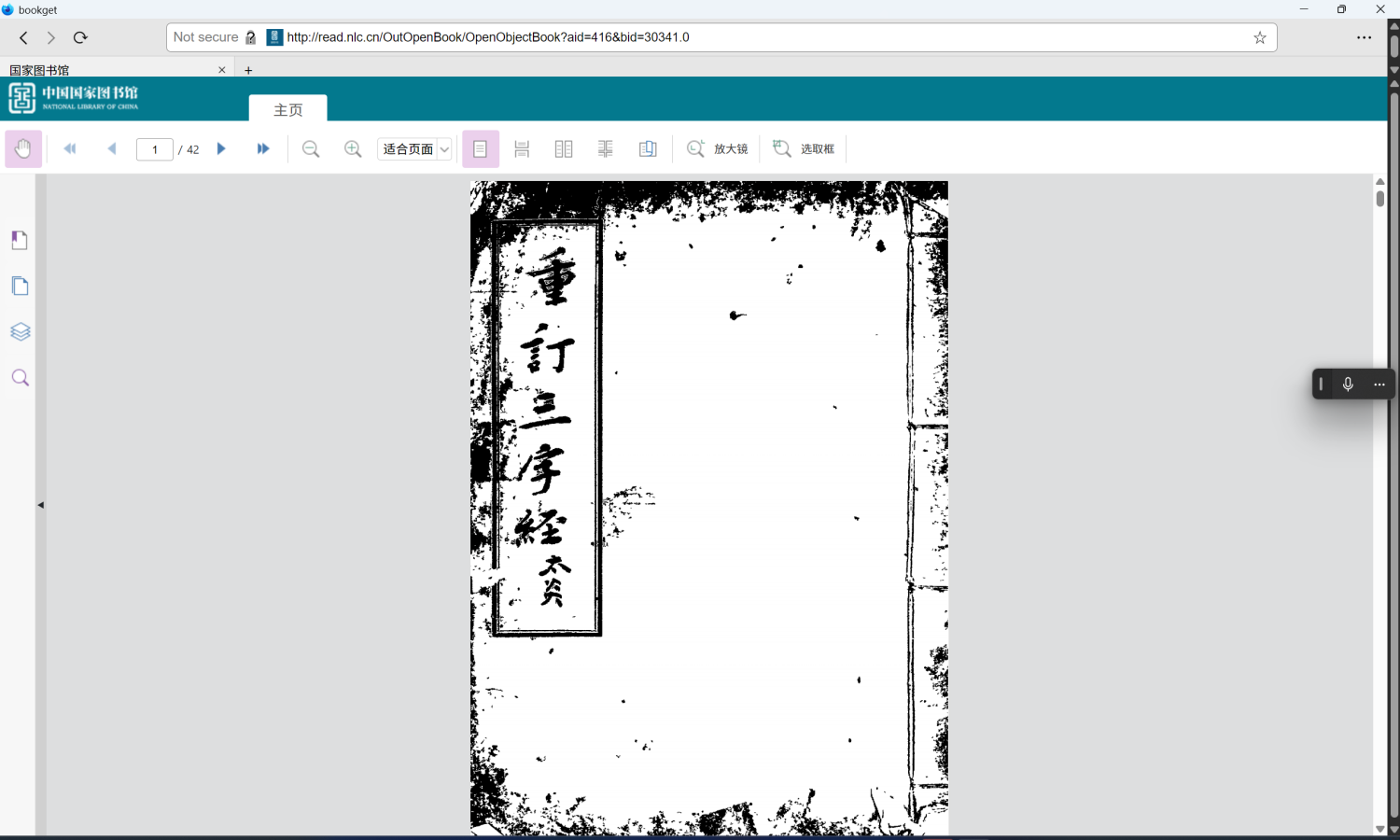Jump to the last page
This screenshot has height=840, width=1400.
(x=263, y=149)
